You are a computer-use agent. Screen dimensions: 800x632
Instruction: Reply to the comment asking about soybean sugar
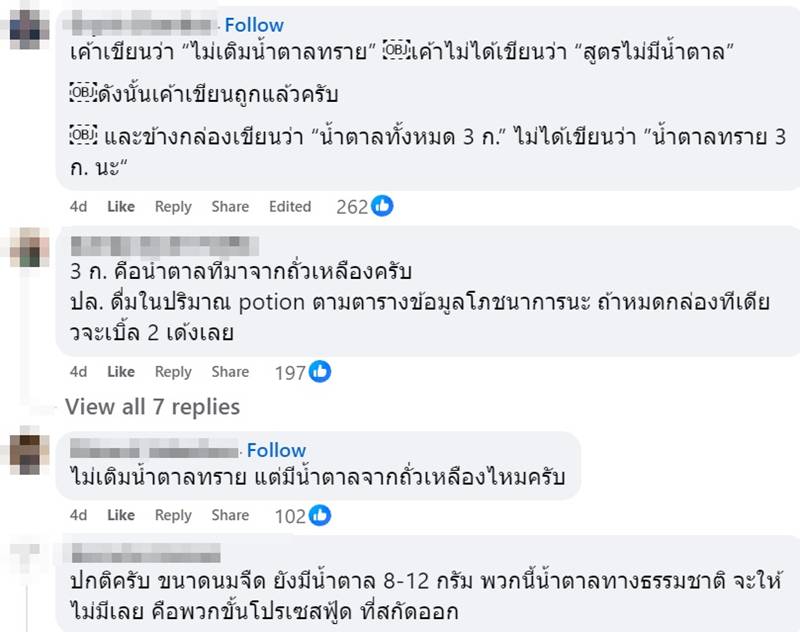pyautogui.click(x=173, y=514)
